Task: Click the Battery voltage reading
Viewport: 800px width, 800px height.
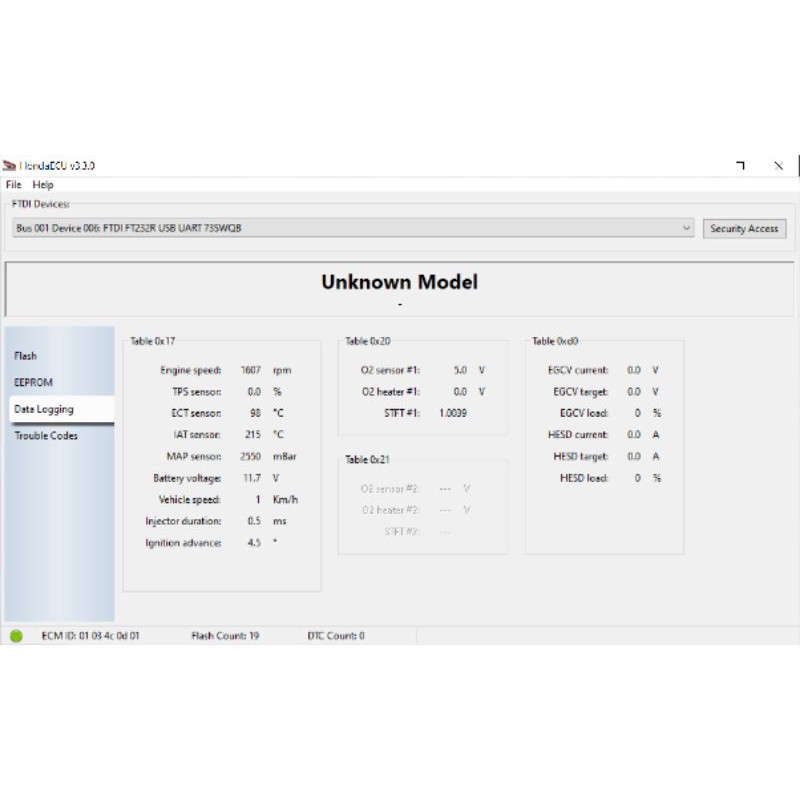Action: (252, 478)
